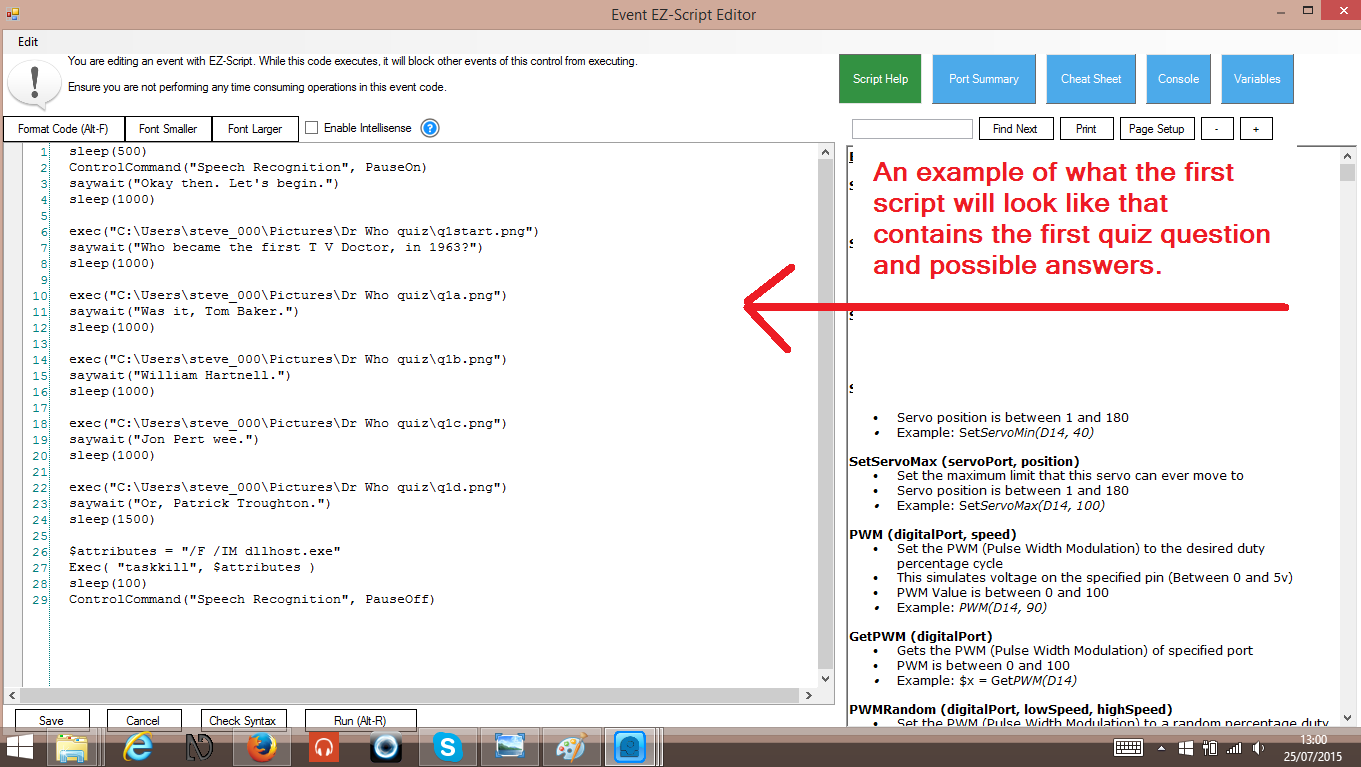Viewport: 1361px width, 767px height.
Task: Click the volume speaker tray icon
Action: [1259, 748]
